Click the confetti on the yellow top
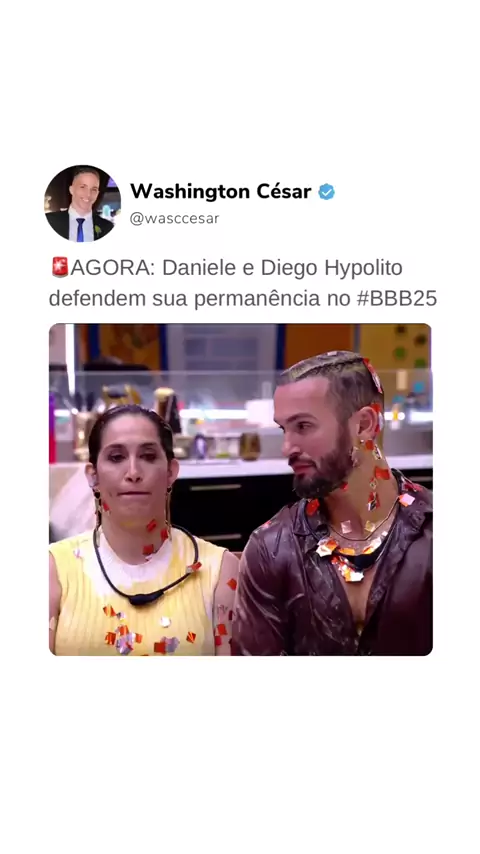Viewport: 480px width, 854px height. [x=125, y=637]
